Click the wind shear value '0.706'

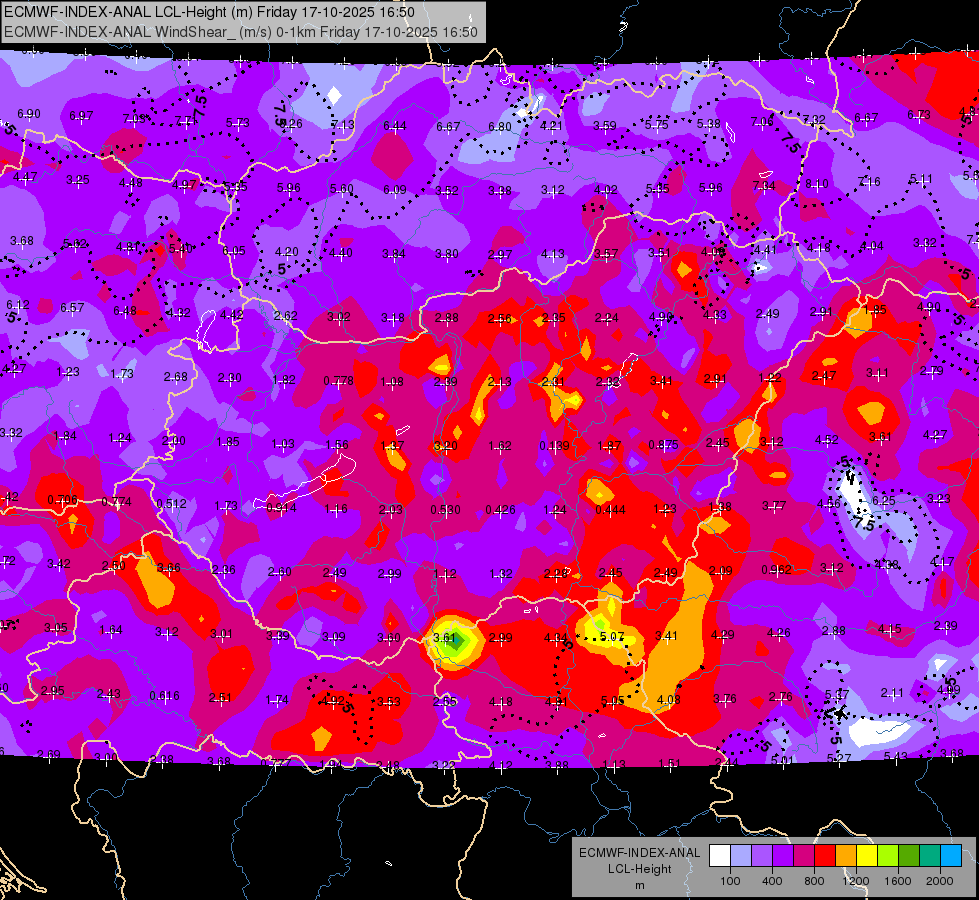point(62,500)
